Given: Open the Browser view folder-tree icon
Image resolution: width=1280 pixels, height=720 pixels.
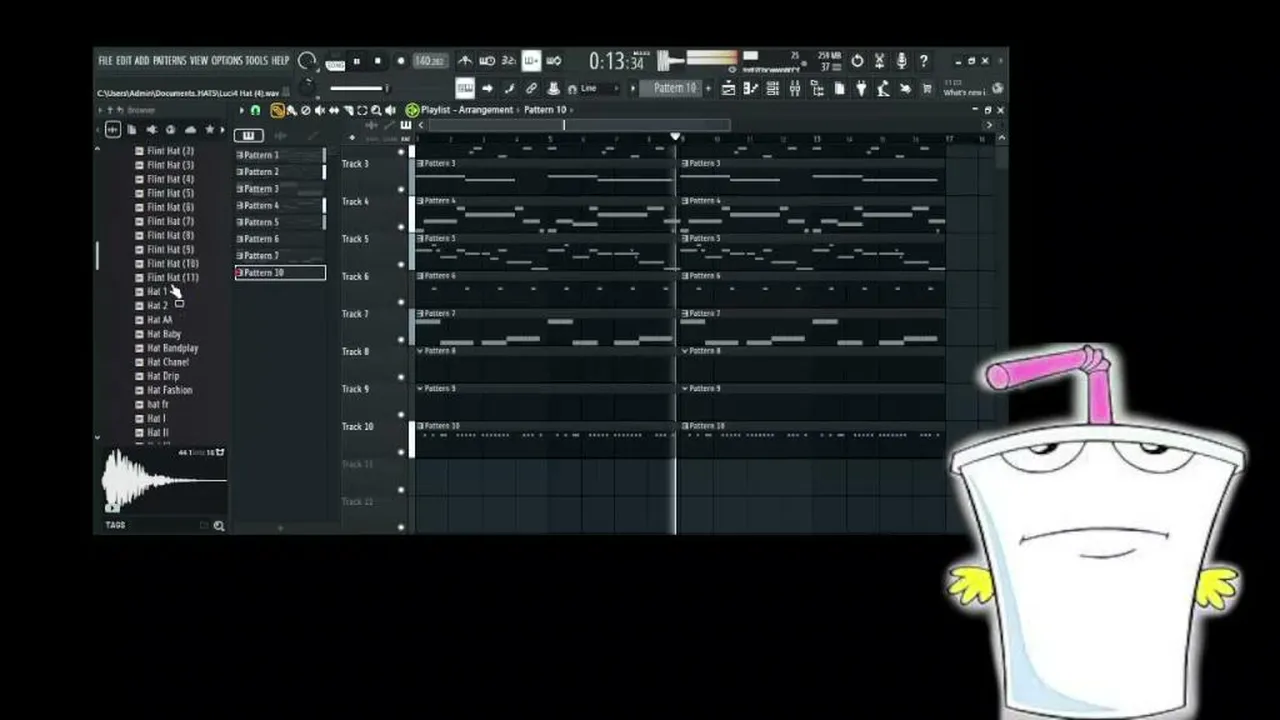Looking at the screenshot, I should [816, 89].
